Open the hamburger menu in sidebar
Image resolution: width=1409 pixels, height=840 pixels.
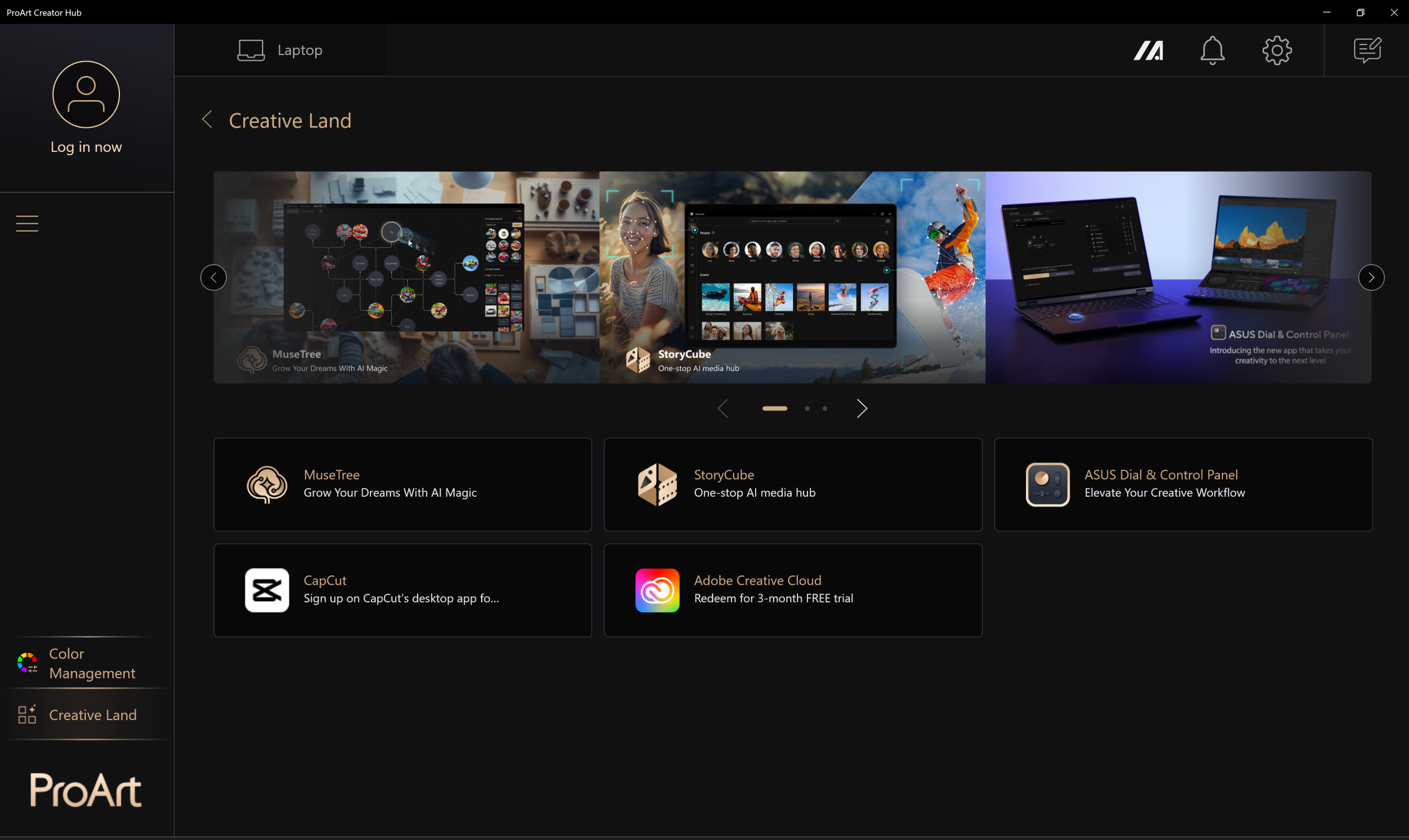pos(27,223)
